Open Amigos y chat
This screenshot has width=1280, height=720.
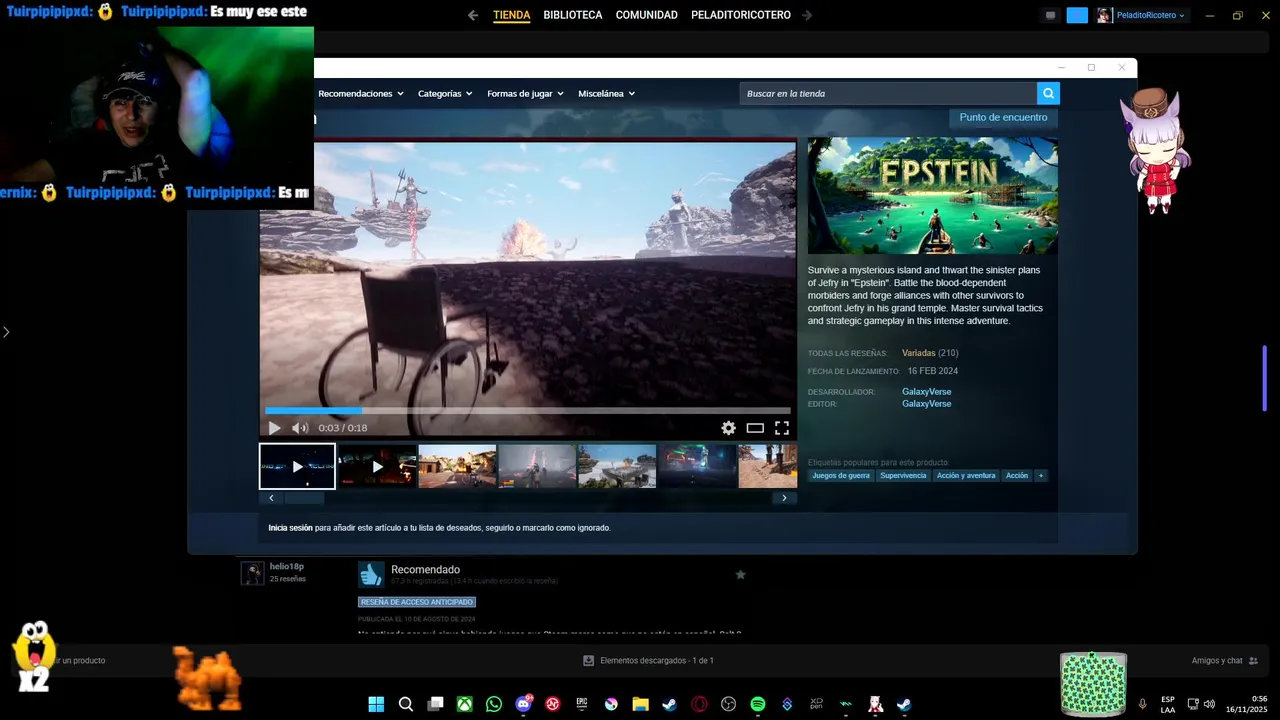pos(1225,661)
